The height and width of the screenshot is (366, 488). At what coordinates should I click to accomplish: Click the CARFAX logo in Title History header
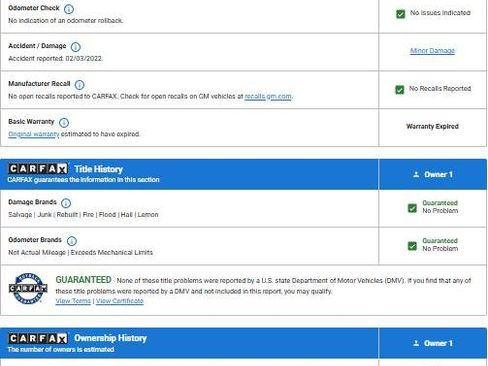pyautogui.click(x=38, y=169)
